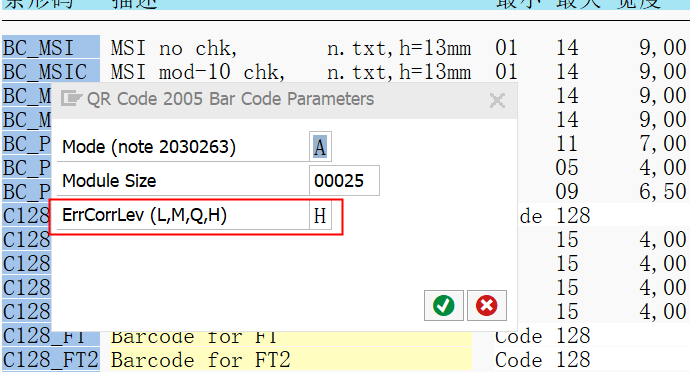690x372 pixels.
Task: Click the Mode (note 2030263) label
Action: pos(149,147)
